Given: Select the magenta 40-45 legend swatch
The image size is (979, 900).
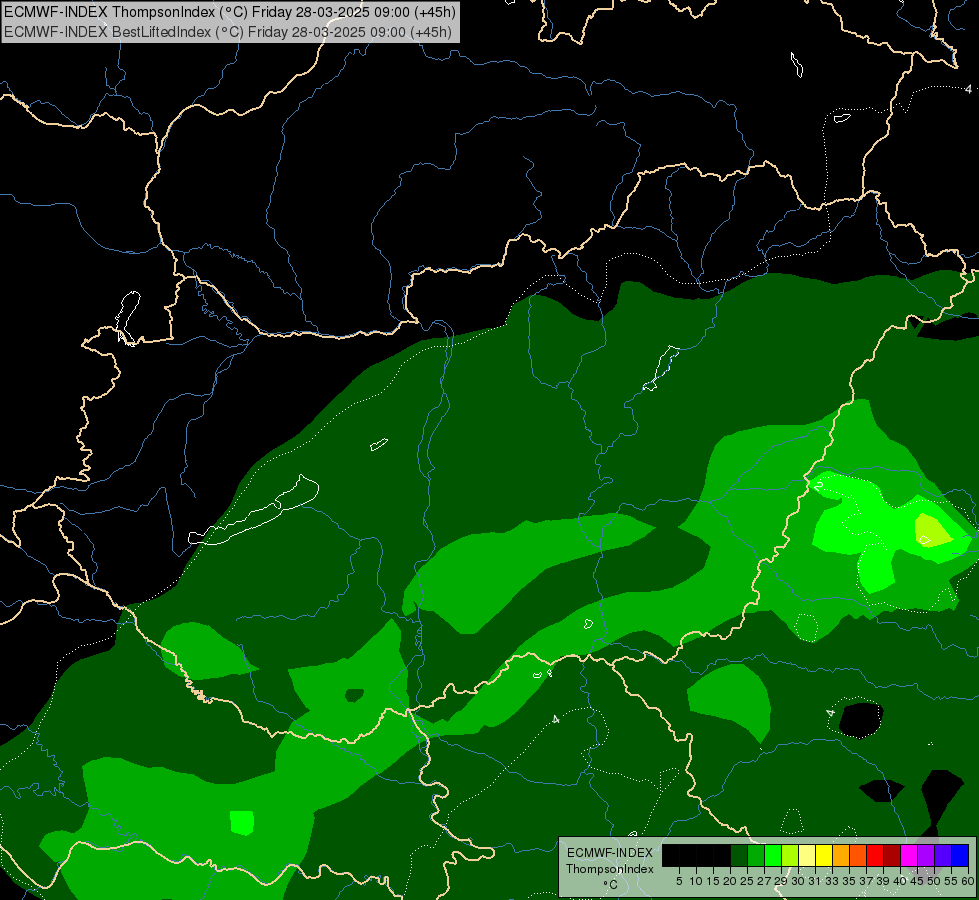Looking at the screenshot, I should tap(908, 855).
